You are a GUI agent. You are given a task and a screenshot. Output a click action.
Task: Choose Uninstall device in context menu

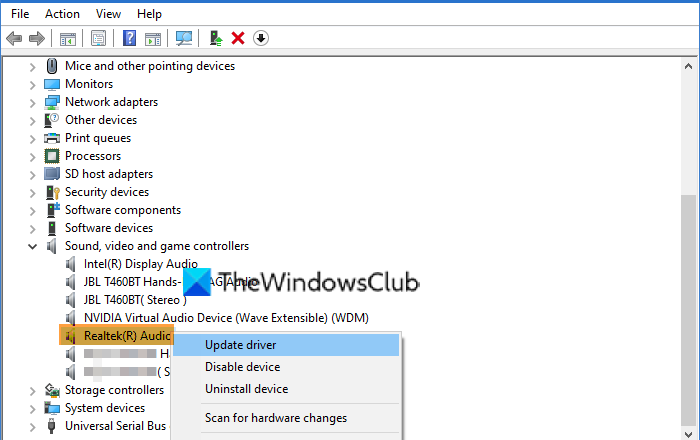tap(286, 389)
